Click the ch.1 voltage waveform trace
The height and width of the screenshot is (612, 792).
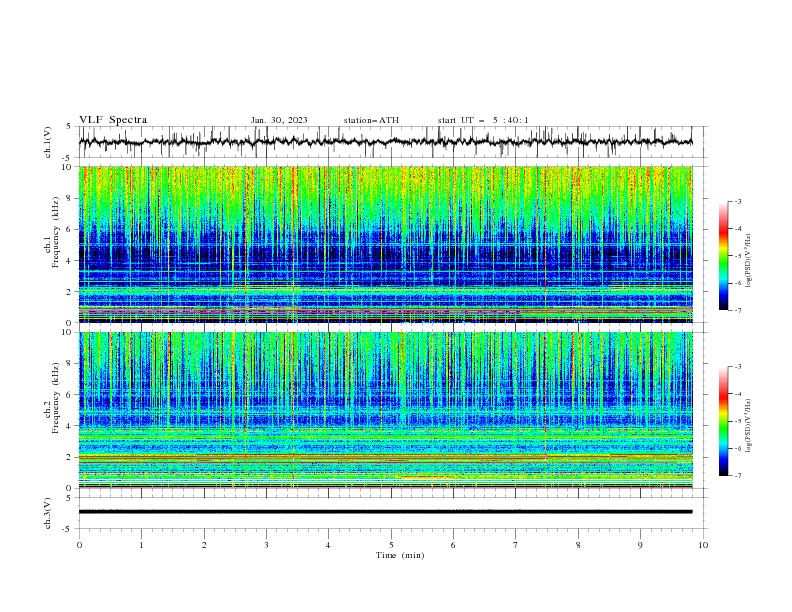pos(385,142)
